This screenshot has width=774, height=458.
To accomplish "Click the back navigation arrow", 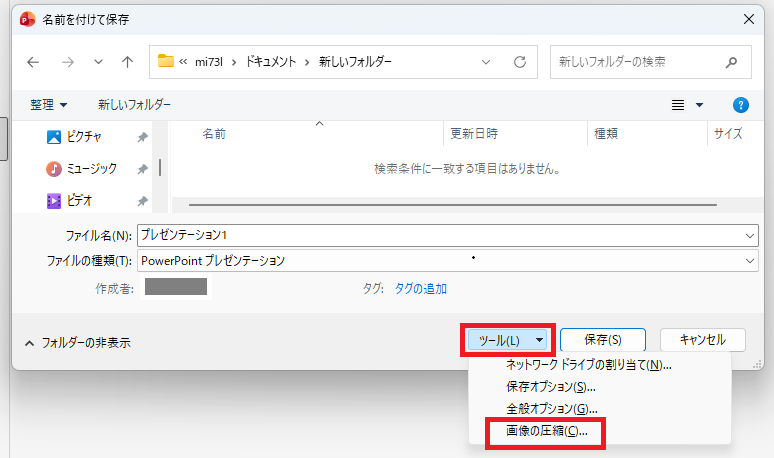I will point(33,62).
